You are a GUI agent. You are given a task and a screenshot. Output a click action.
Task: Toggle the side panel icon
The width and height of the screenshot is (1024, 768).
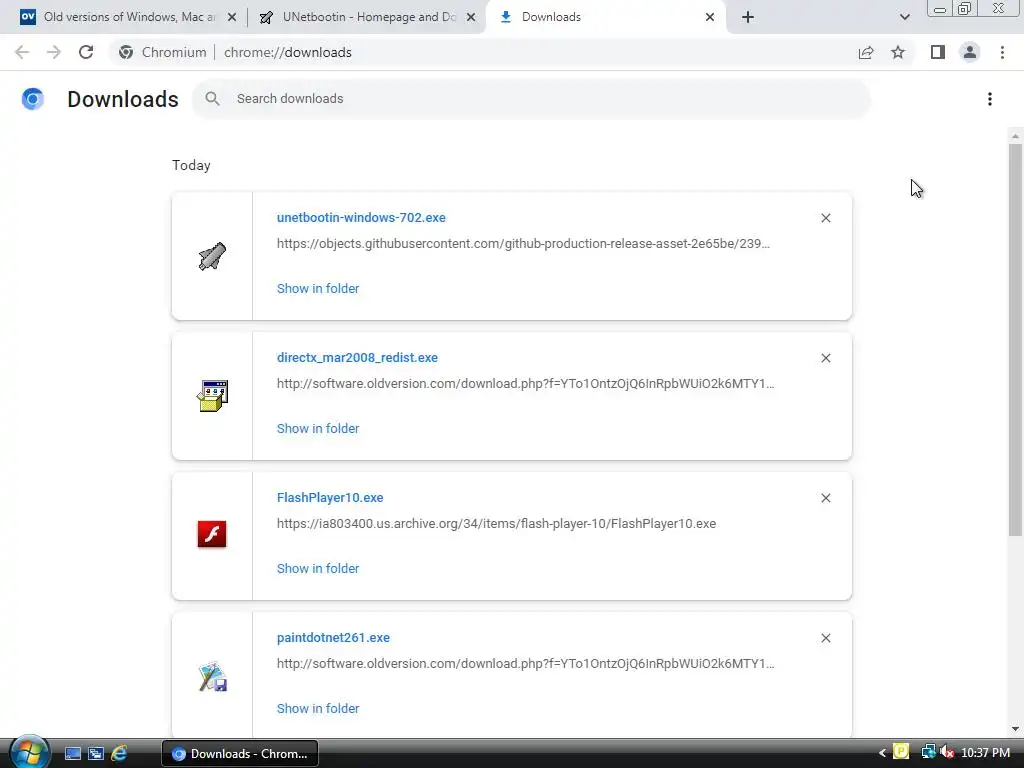point(938,52)
